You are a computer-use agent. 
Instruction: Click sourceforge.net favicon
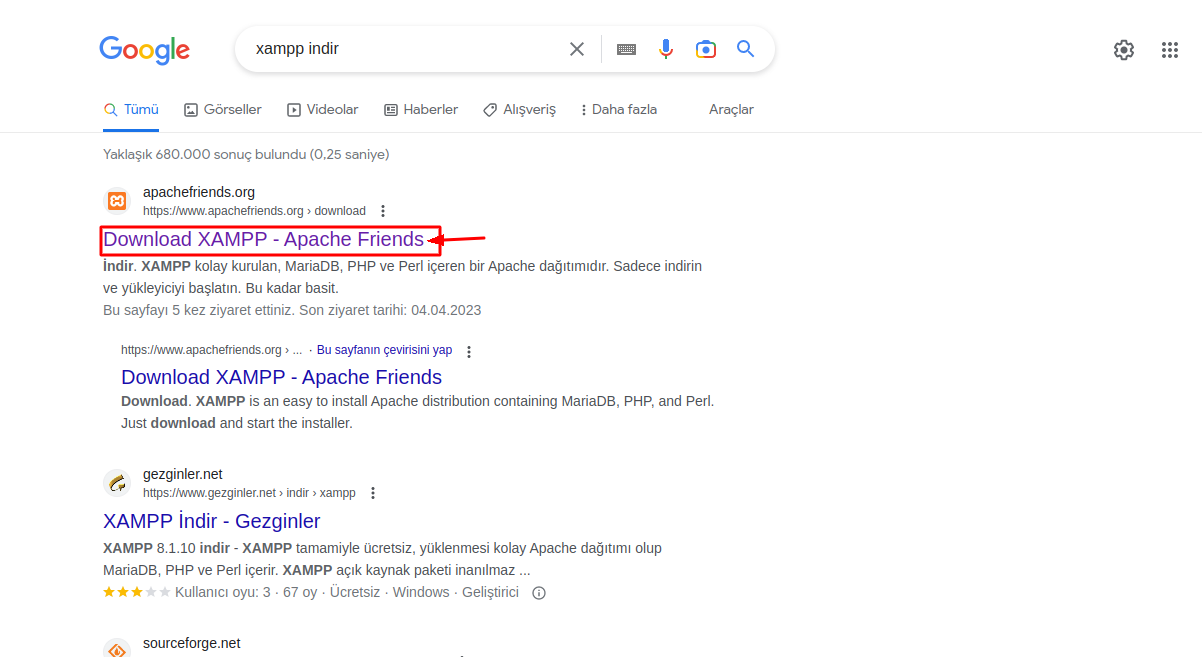(117, 648)
